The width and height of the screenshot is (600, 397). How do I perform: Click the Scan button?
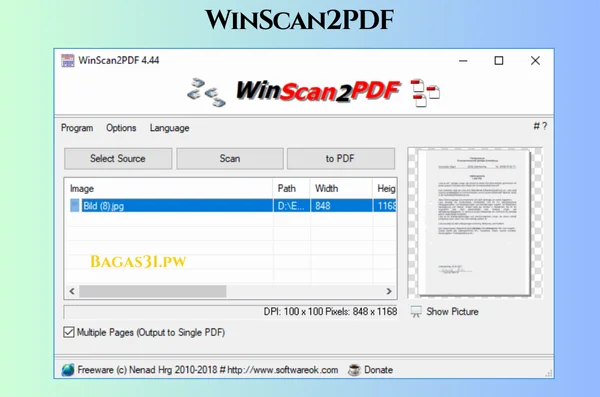click(x=230, y=158)
